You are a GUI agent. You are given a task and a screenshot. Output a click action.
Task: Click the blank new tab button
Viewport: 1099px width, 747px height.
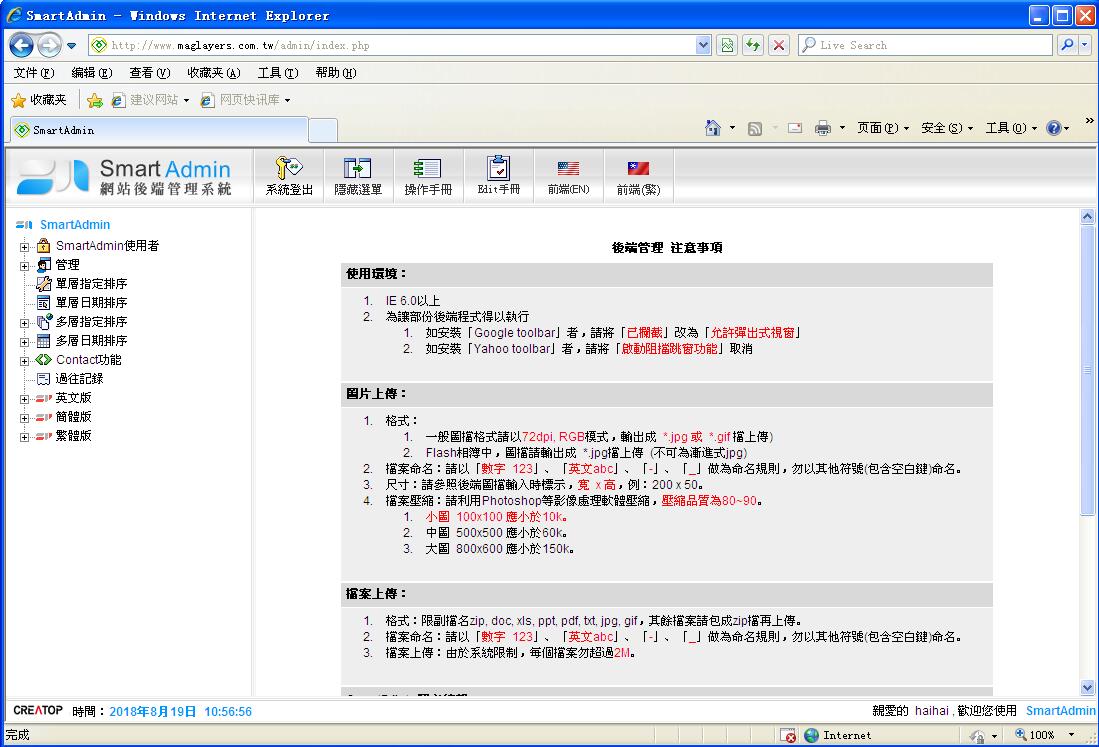tap(323, 131)
